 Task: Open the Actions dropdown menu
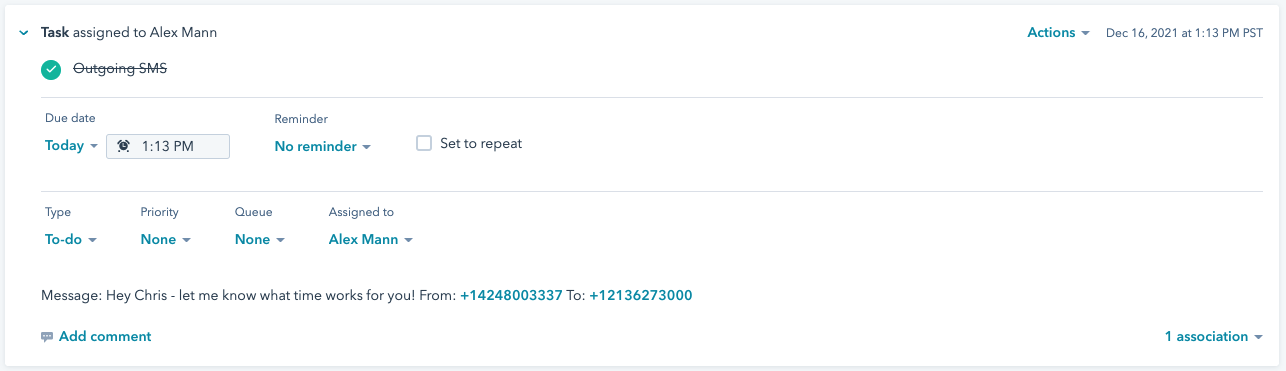[1058, 33]
